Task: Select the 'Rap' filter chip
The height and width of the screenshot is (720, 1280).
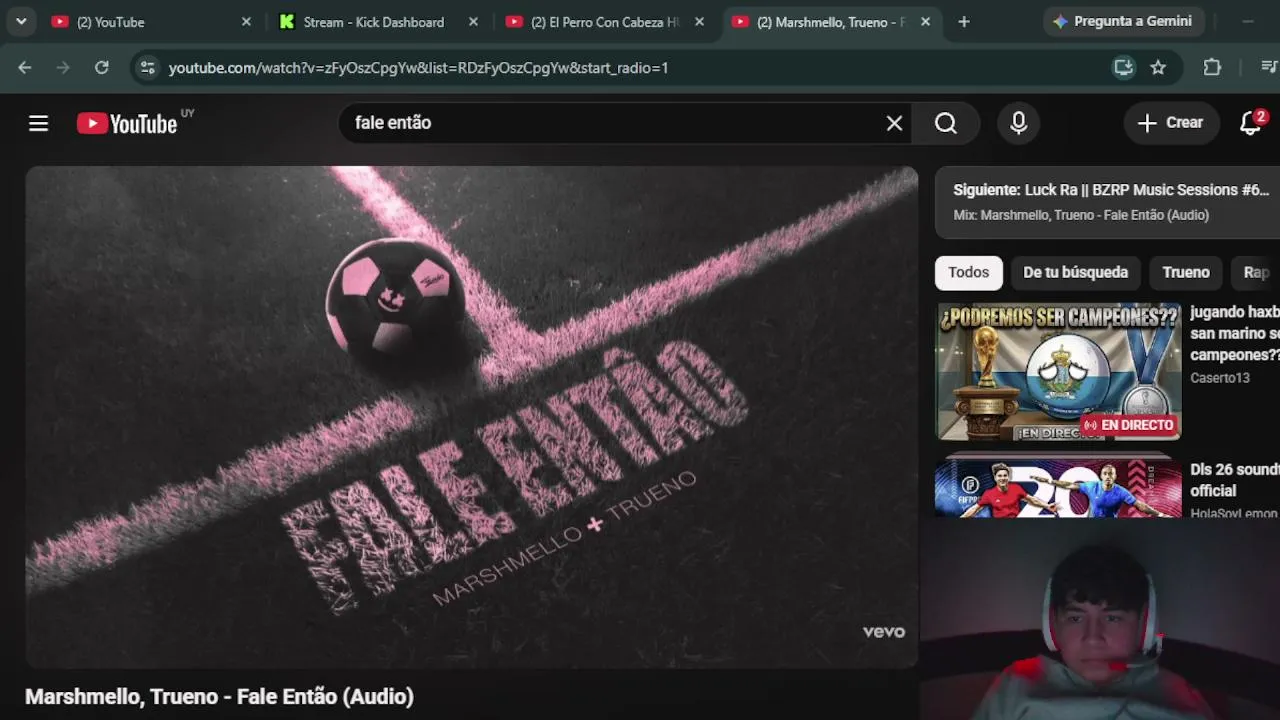Action: [1256, 272]
